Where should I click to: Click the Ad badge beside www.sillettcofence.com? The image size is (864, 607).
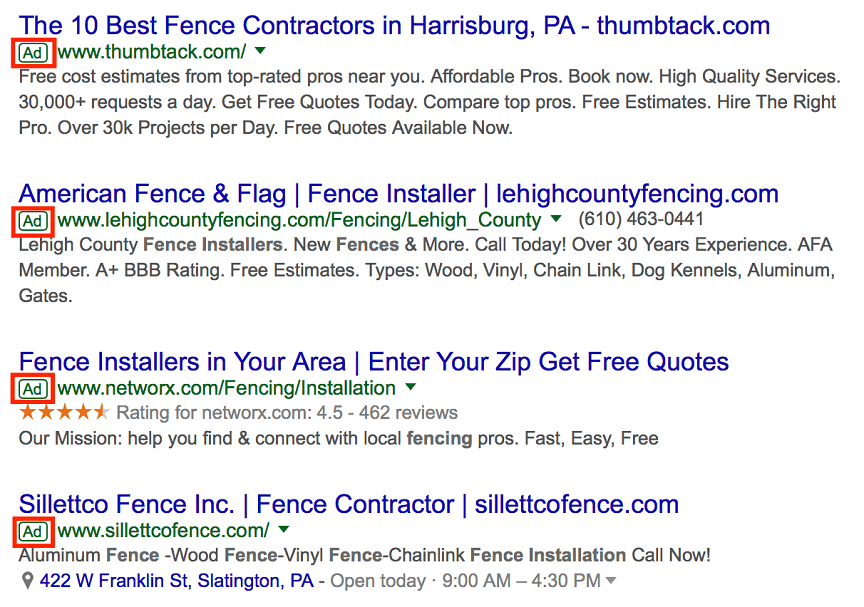click(33, 532)
